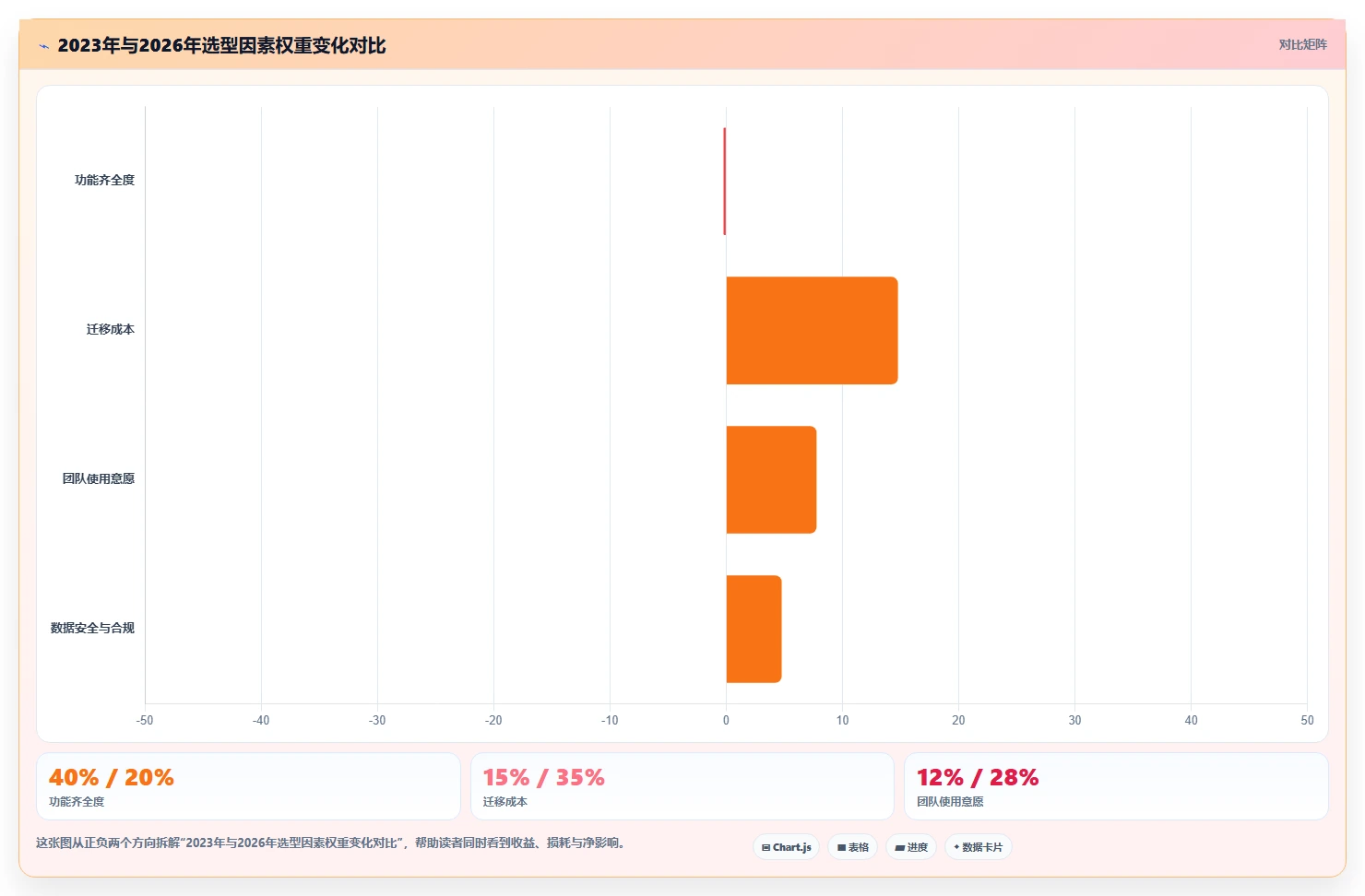Click the Chart.js tag pill
This screenshot has width=1365, height=896.
(x=786, y=847)
